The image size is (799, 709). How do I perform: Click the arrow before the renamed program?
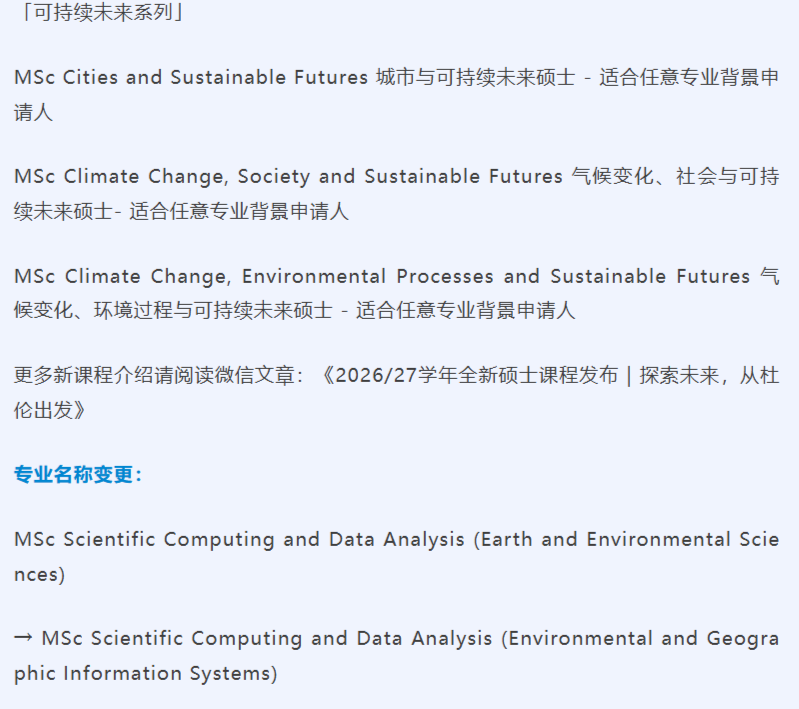[24, 638]
